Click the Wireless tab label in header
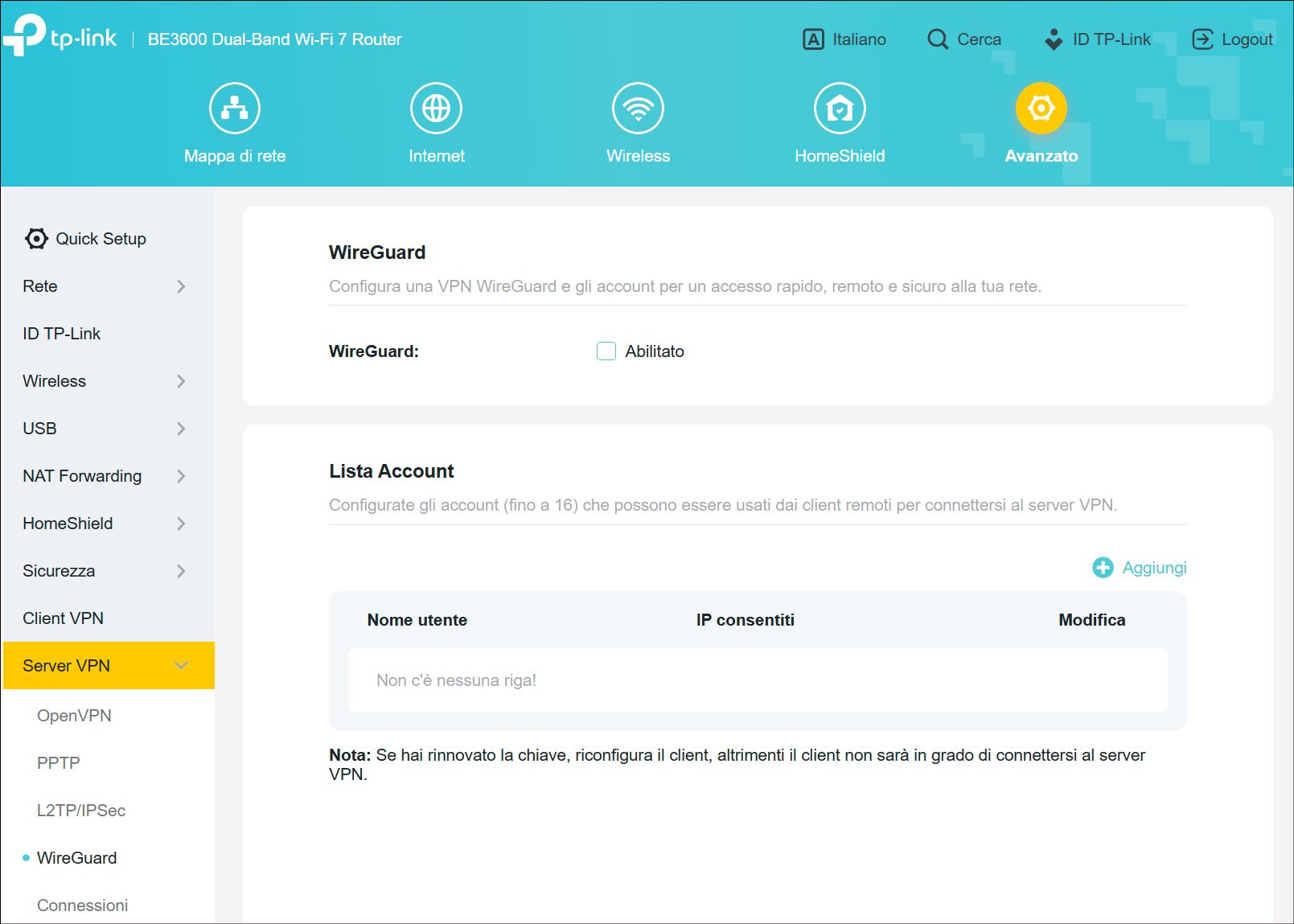The image size is (1294, 924). (x=638, y=156)
